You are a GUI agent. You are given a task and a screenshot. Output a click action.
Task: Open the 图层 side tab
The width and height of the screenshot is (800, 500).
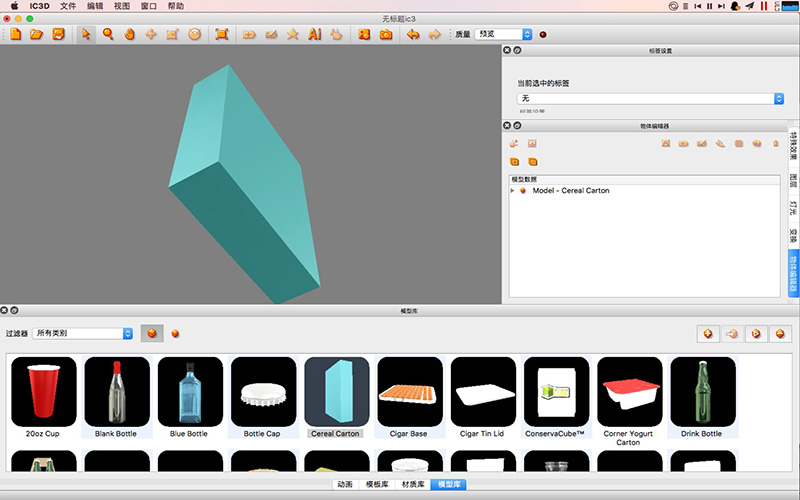[x=793, y=180]
